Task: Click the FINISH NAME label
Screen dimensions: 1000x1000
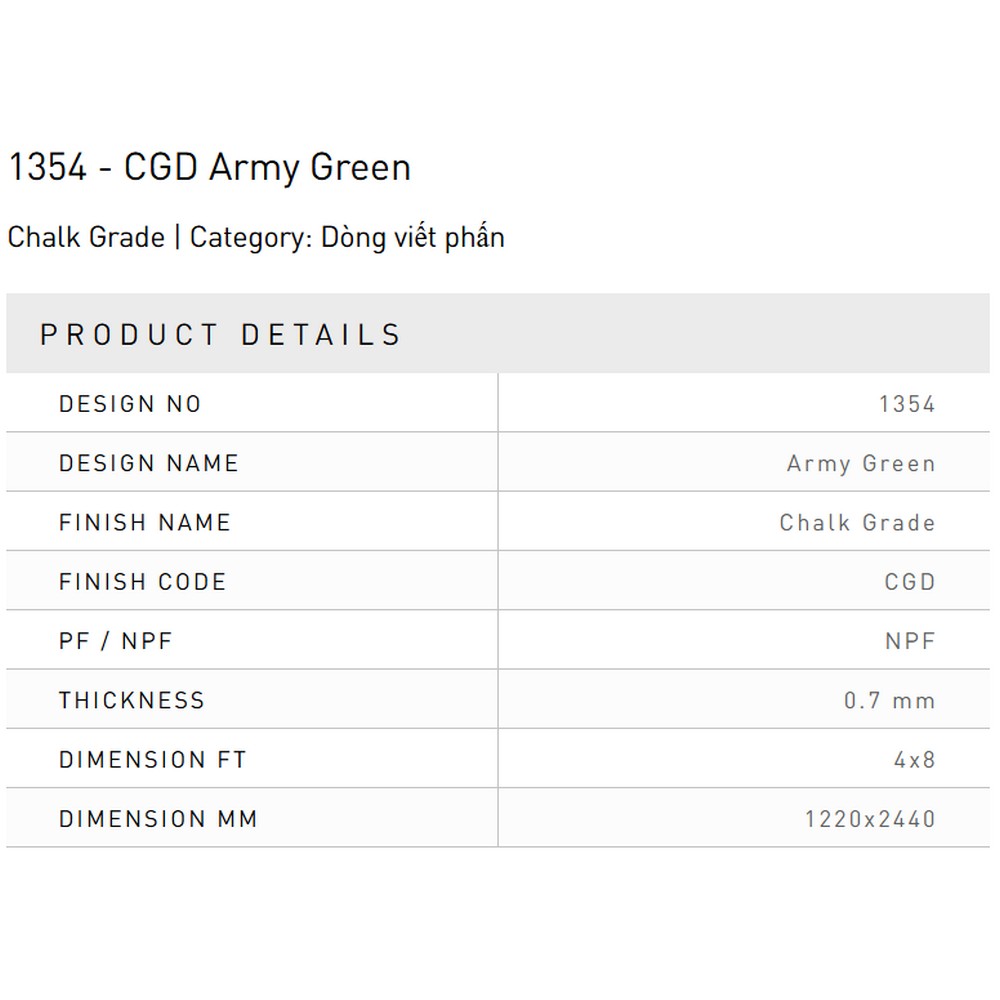Action: 145,522
